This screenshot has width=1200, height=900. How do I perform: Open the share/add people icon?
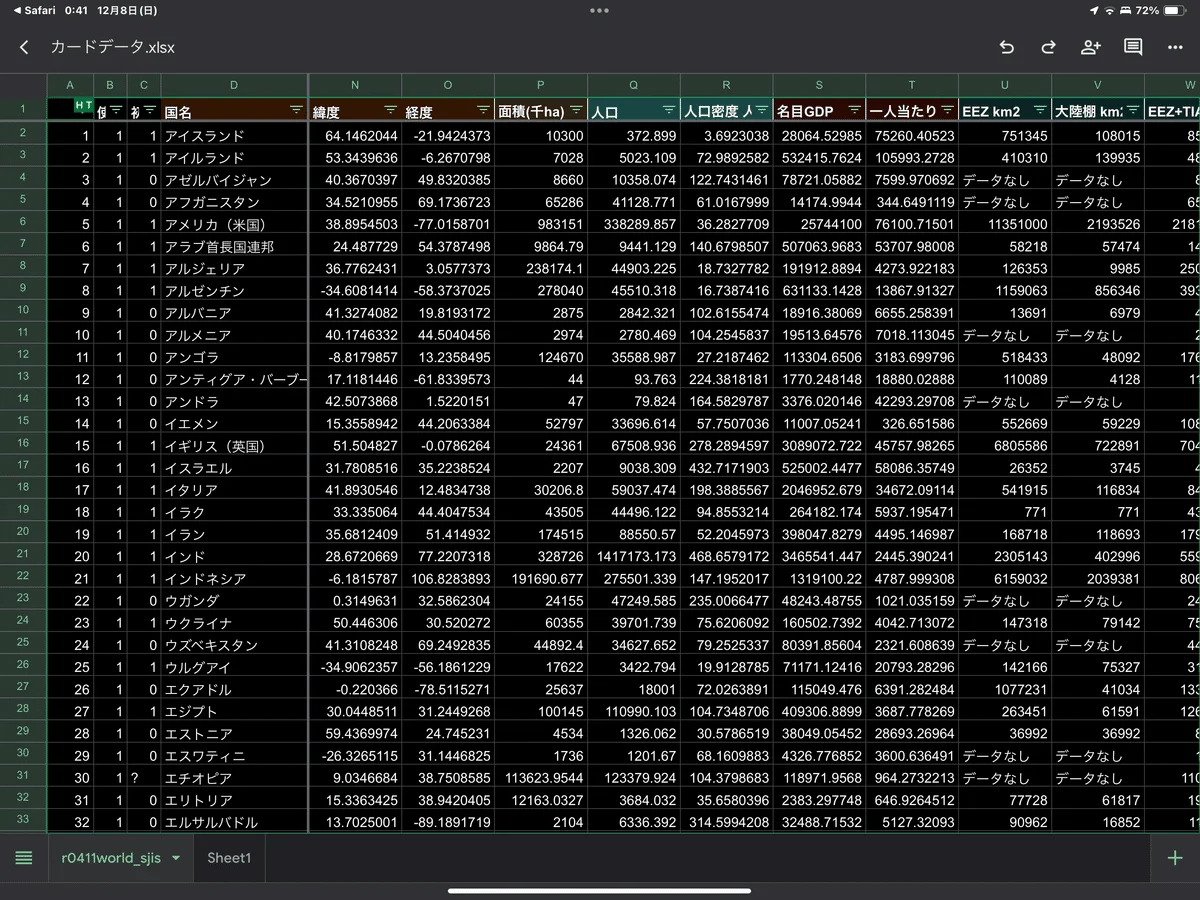click(x=1090, y=47)
